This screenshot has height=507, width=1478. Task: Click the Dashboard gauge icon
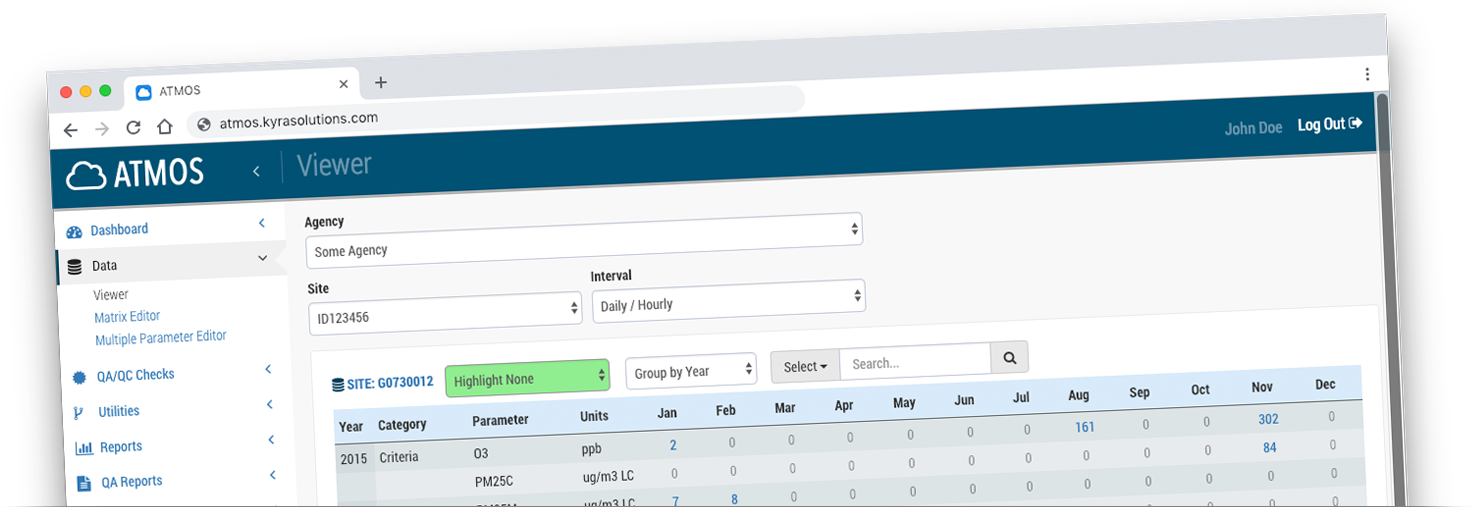coord(74,232)
